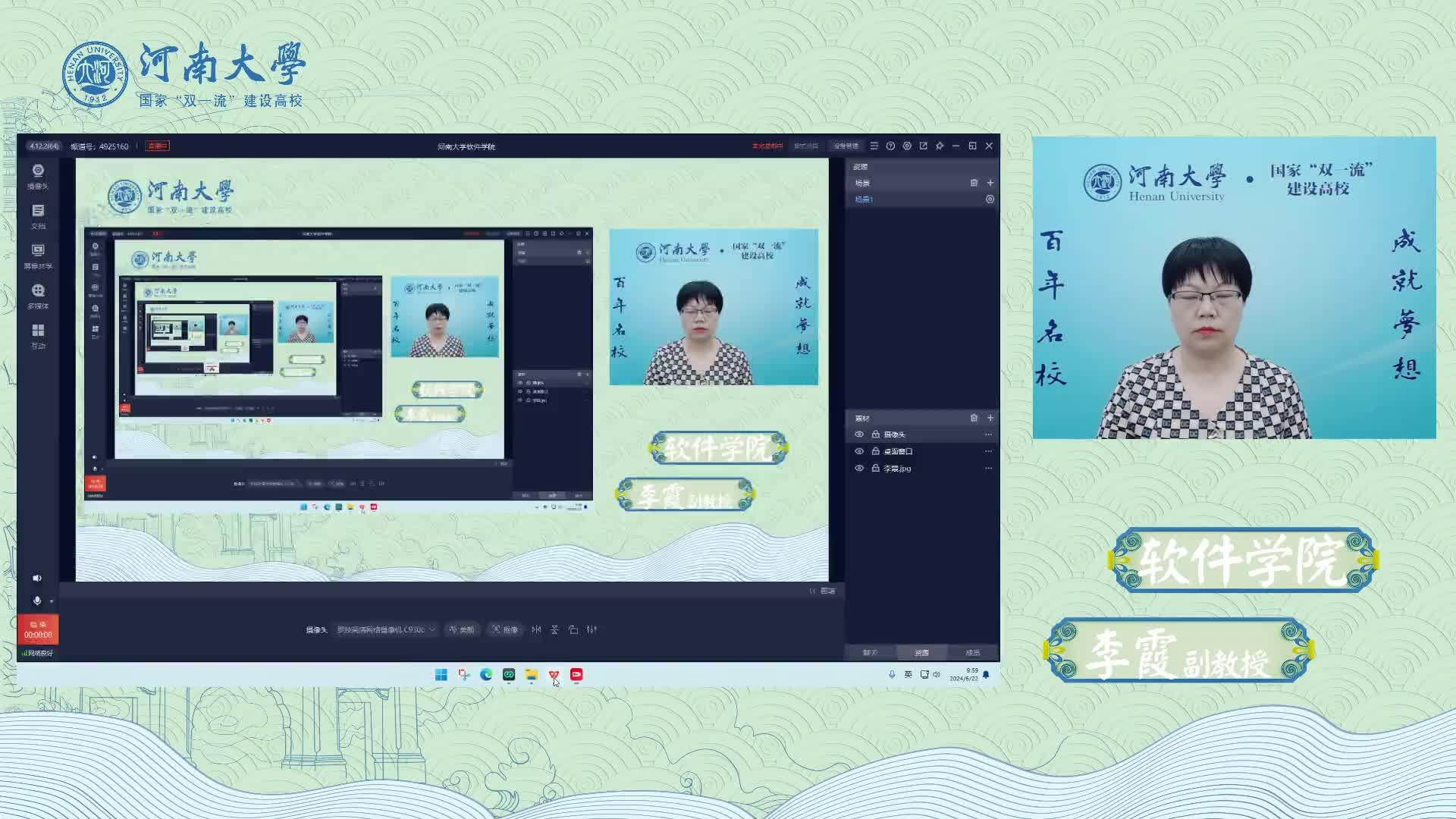1456x819 pixels.
Task: Select the 李霞 副教授 nameplate in canvas preview
Action: pyautogui.click(x=686, y=494)
